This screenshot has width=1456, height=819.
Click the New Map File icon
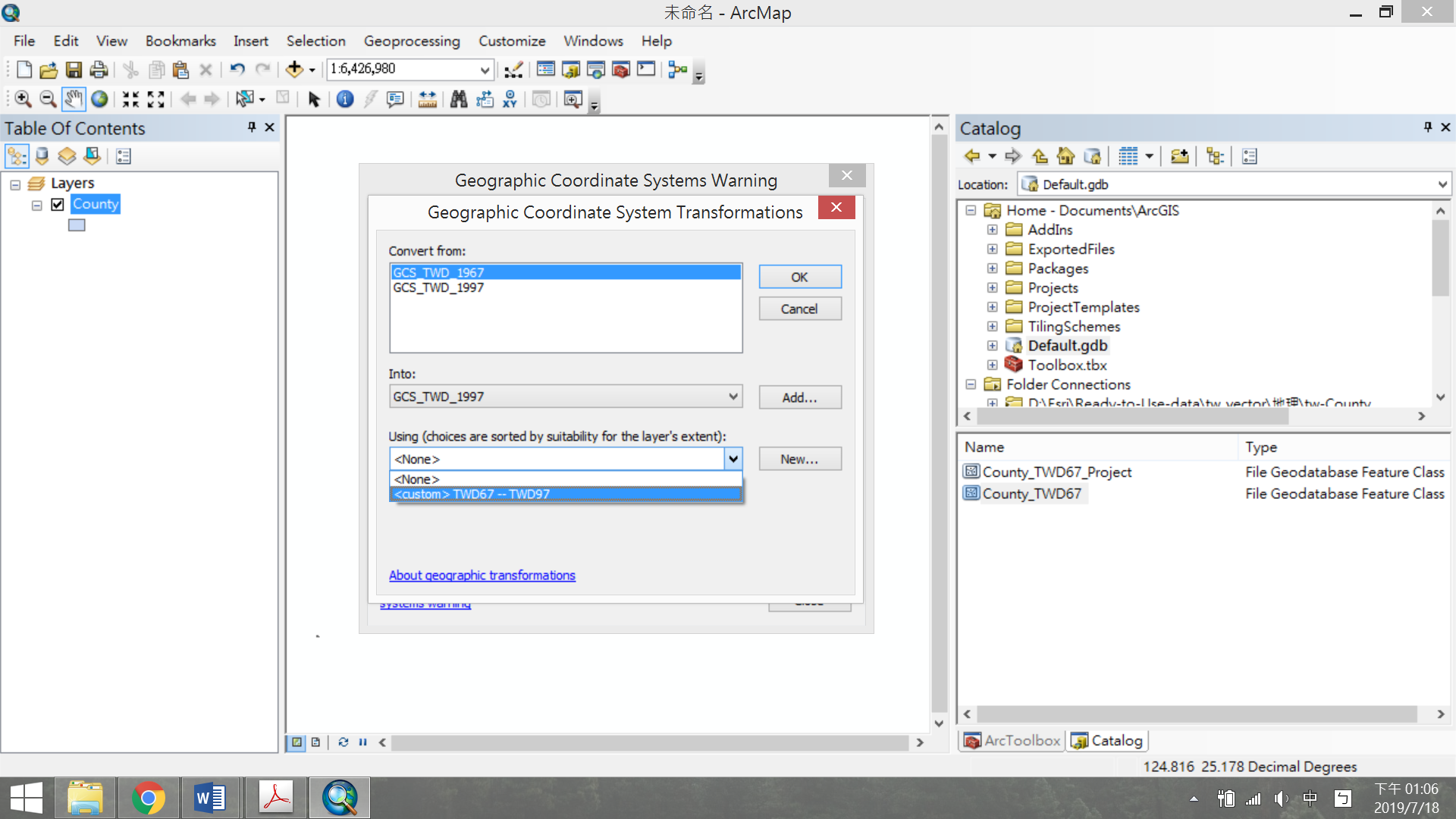24,70
